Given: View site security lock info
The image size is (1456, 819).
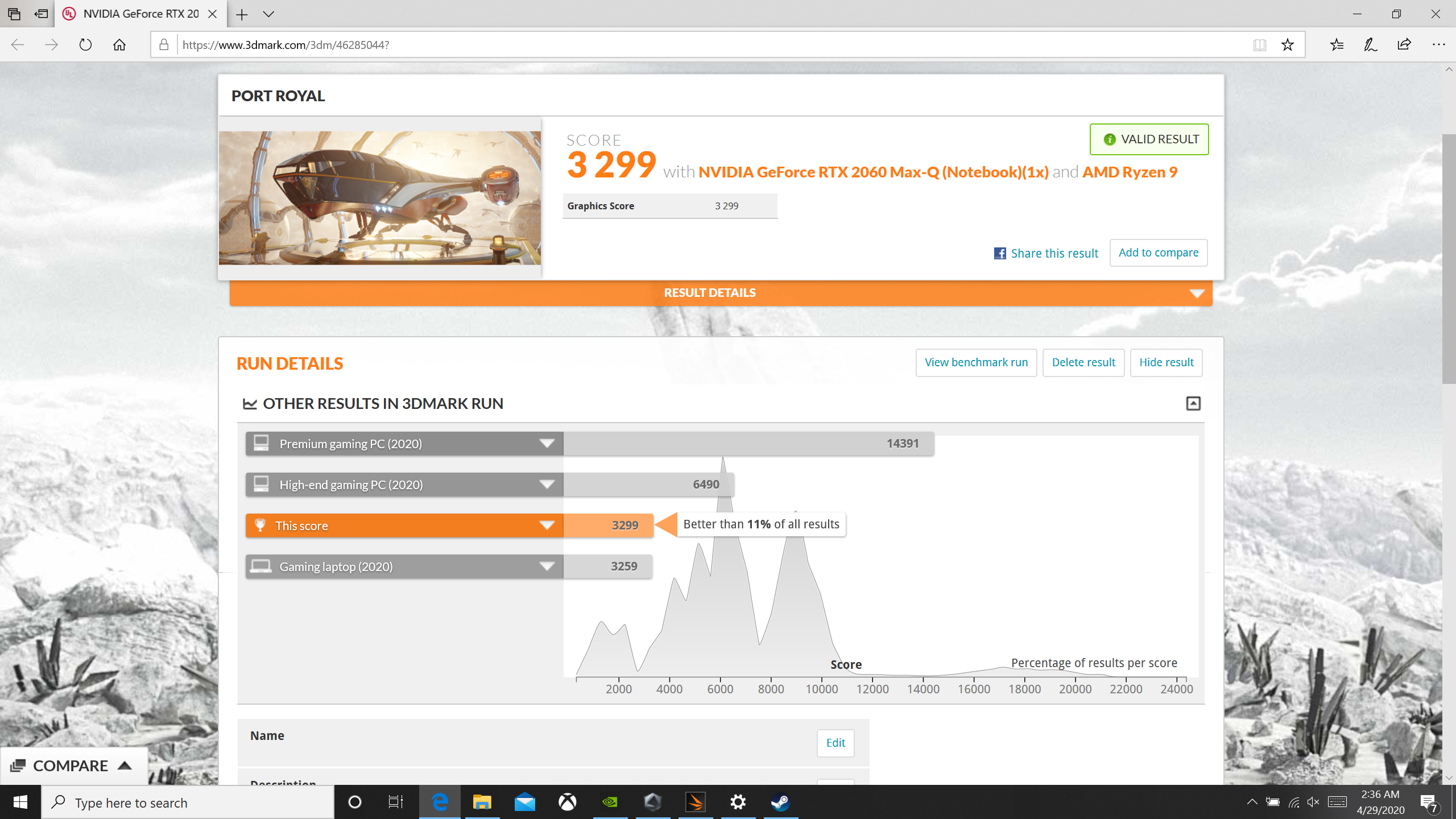Looking at the screenshot, I should tap(164, 44).
